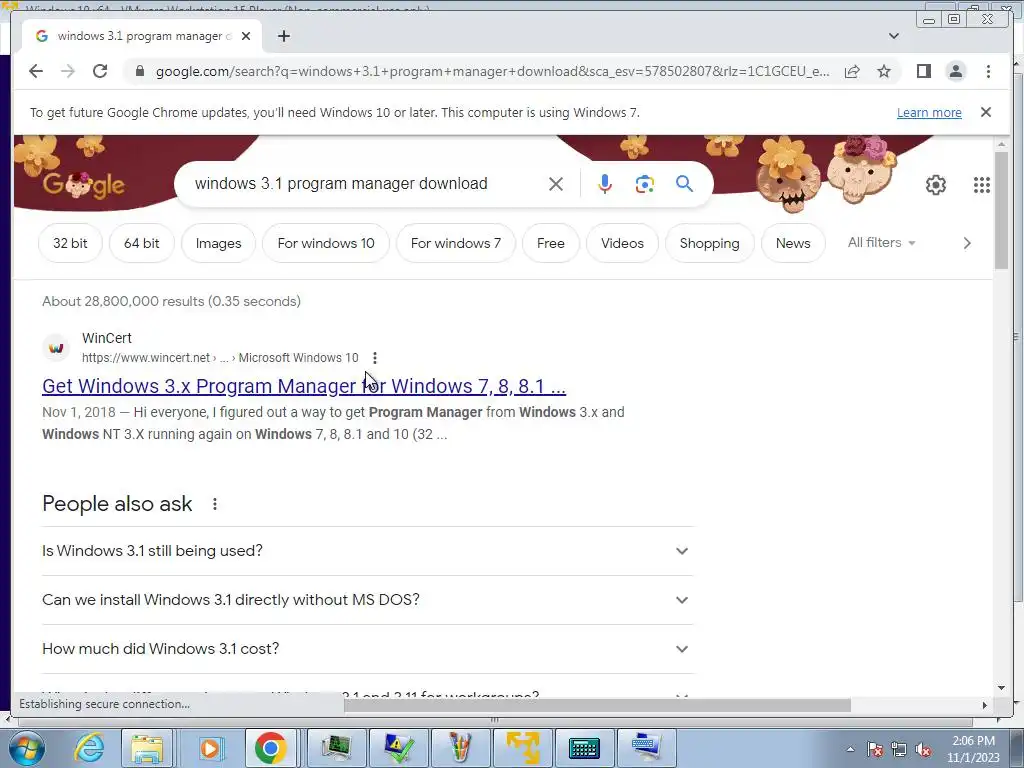Expand Can we install Windows 3.1 question
Image resolution: width=1024 pixels, height=768 pixels.
[x=367, y=600]
